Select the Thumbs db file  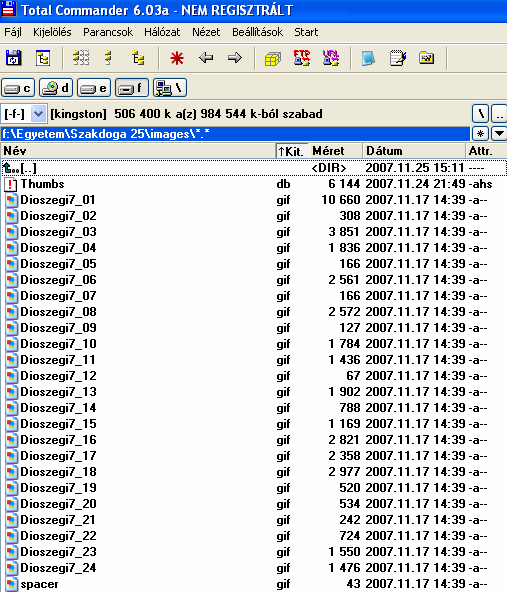tap(253, 184)
